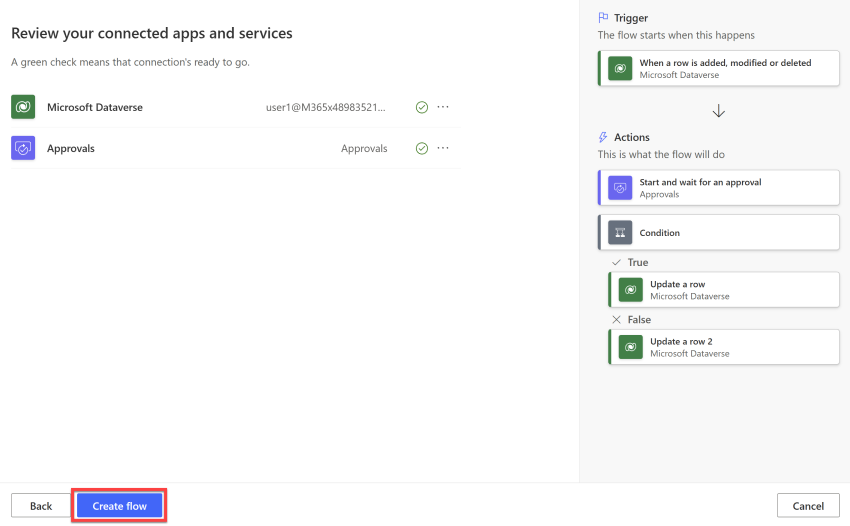Click the True branch checkmark icon
850x526 pixels.
[x=616, y=262]
